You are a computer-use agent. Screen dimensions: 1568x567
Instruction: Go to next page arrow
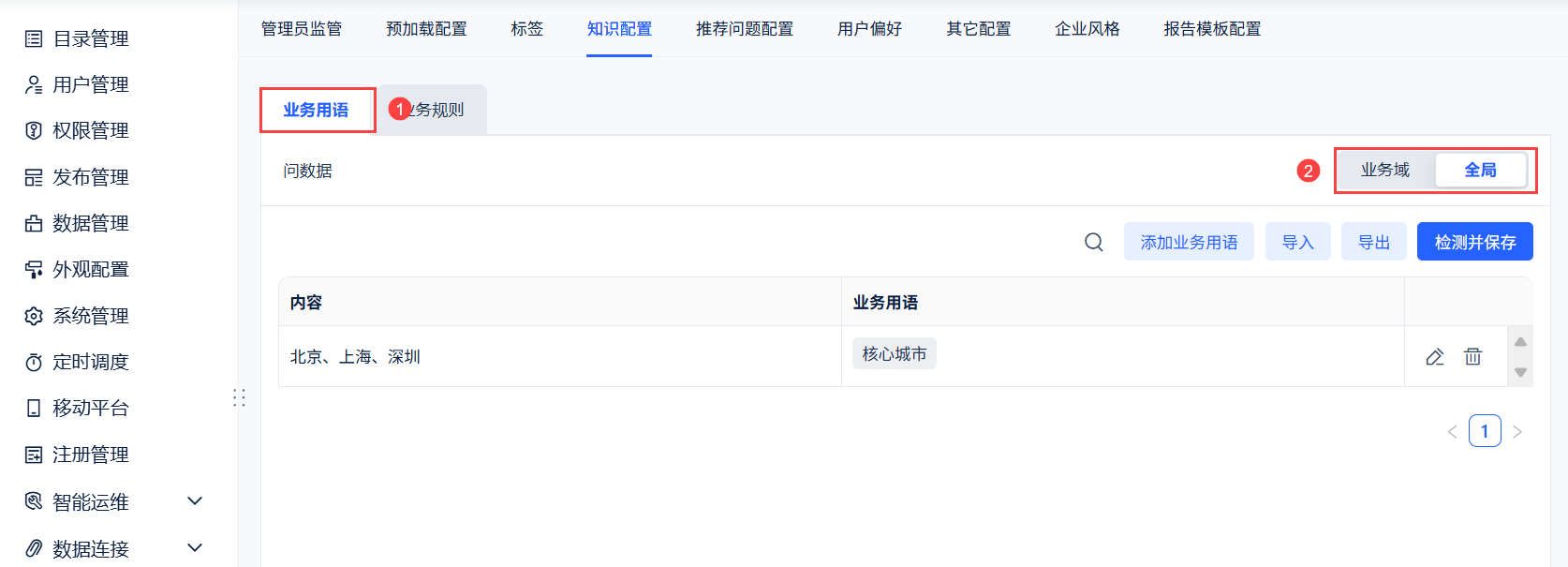pyautogui.click(x=1517, y=432)
